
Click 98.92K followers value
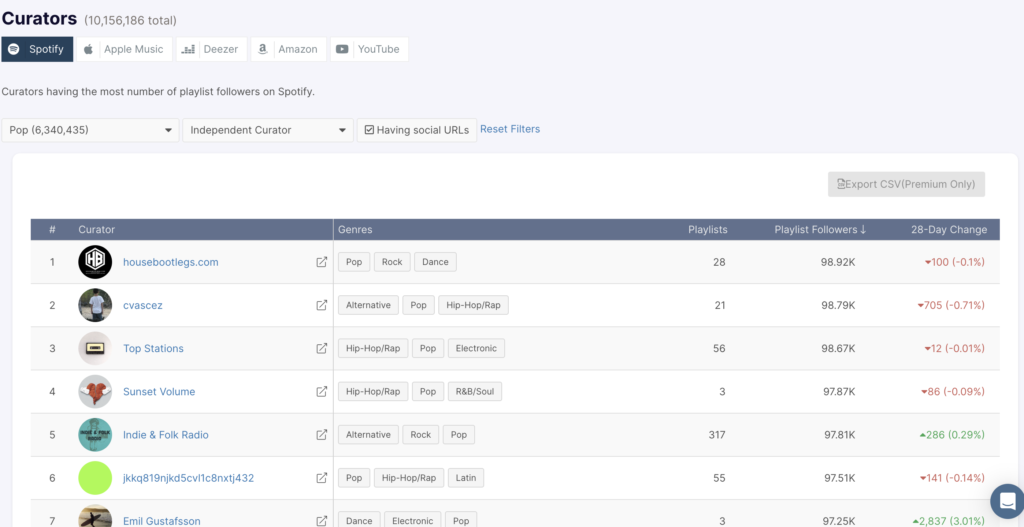(838, 262)
